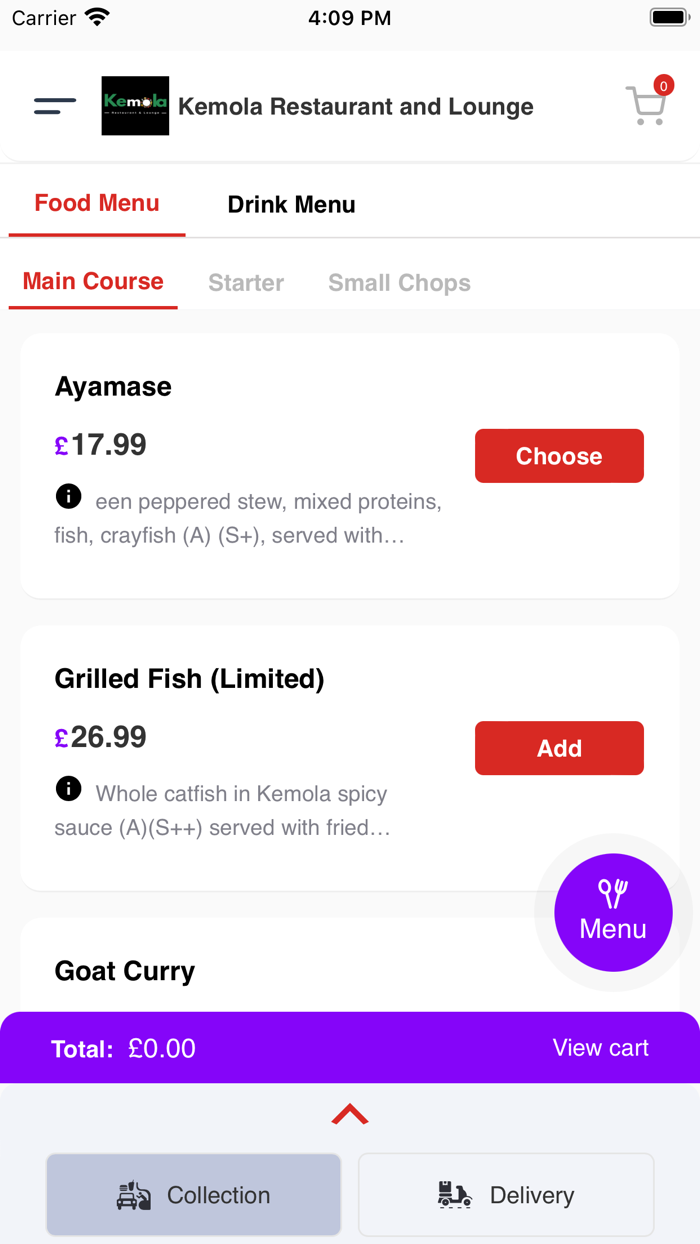
Task: Open View cart in the total bar
Action: pos(600,1047)
